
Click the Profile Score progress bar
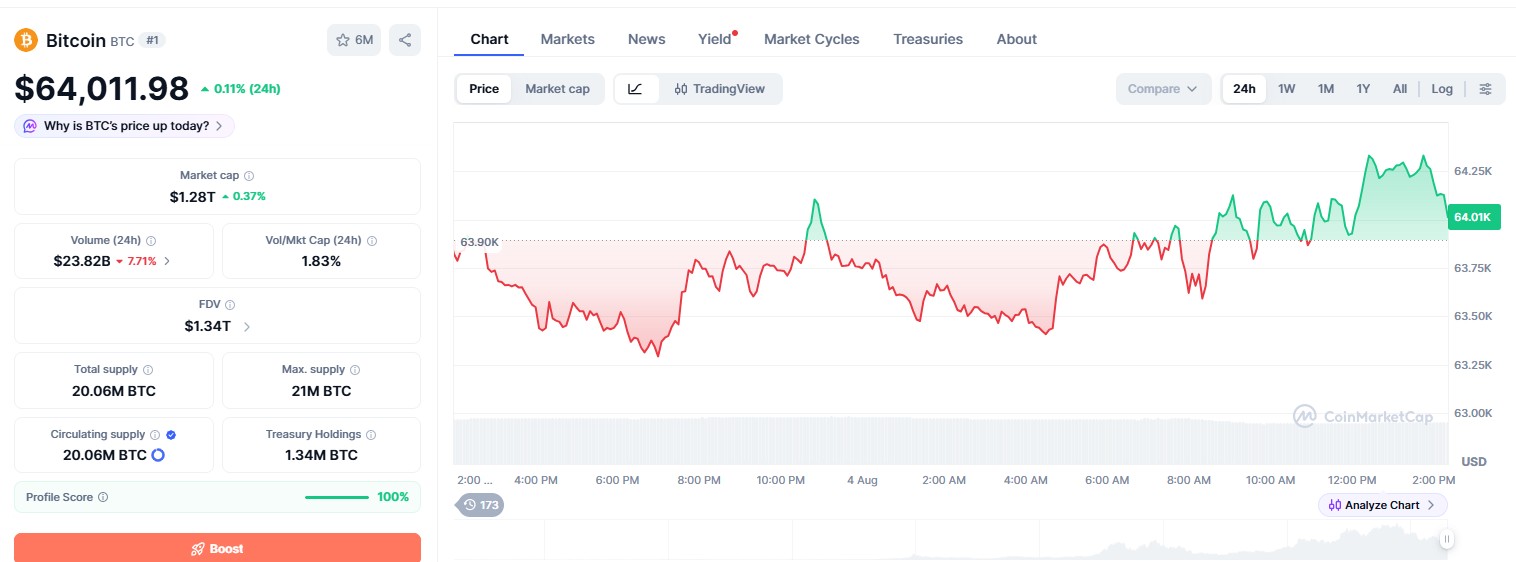click(336, 497)
